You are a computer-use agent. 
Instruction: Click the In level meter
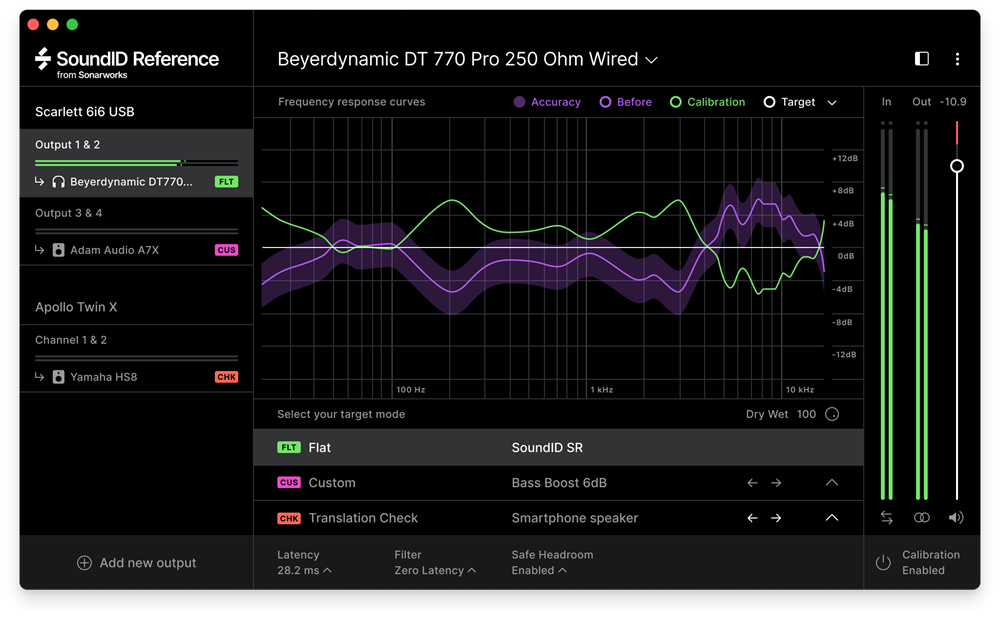coord(886,310)
